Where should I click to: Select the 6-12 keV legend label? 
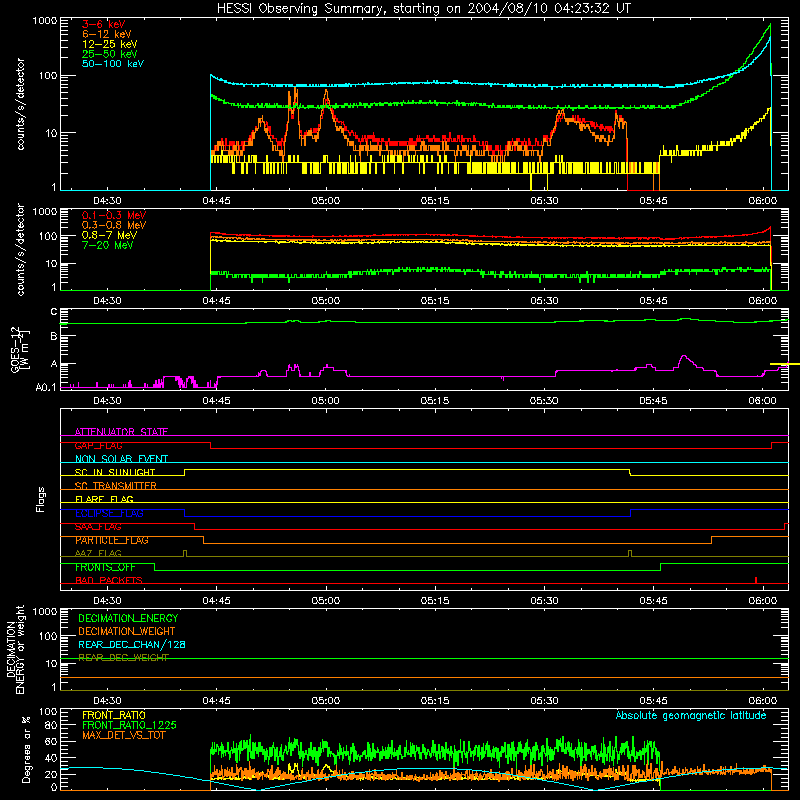(107, 34)
